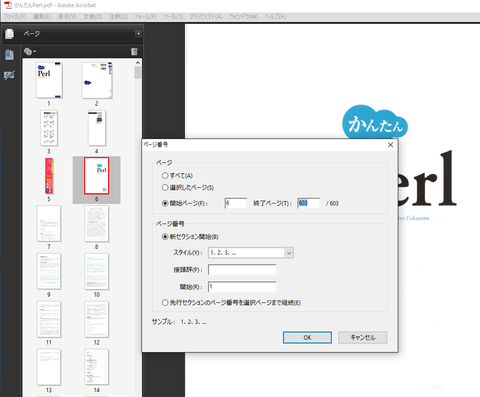Open the ウィンドウ(W) menu
The height and width of the screenshot is (397, 480).
click(x=244, y=16)
